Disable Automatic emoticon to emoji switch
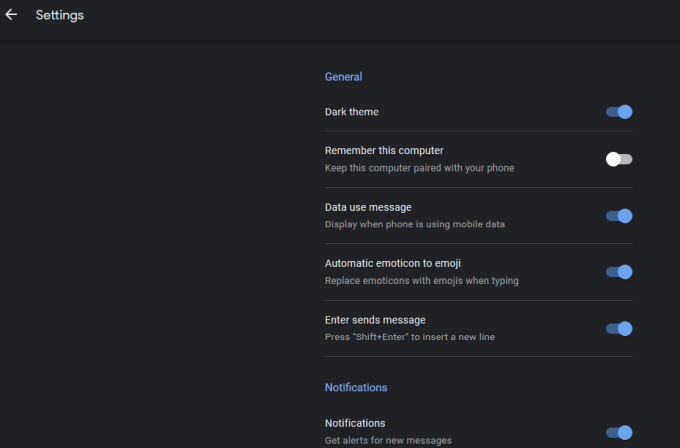This screenshot has height=448, width=680. click(x=619, y=272)
